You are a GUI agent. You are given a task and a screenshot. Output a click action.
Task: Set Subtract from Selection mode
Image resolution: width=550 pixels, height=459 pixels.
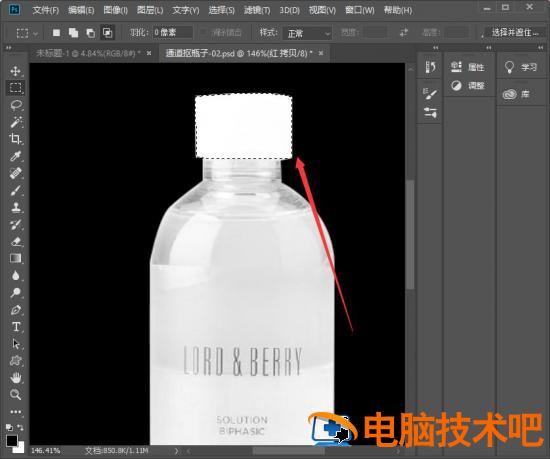tap(90, 33)
